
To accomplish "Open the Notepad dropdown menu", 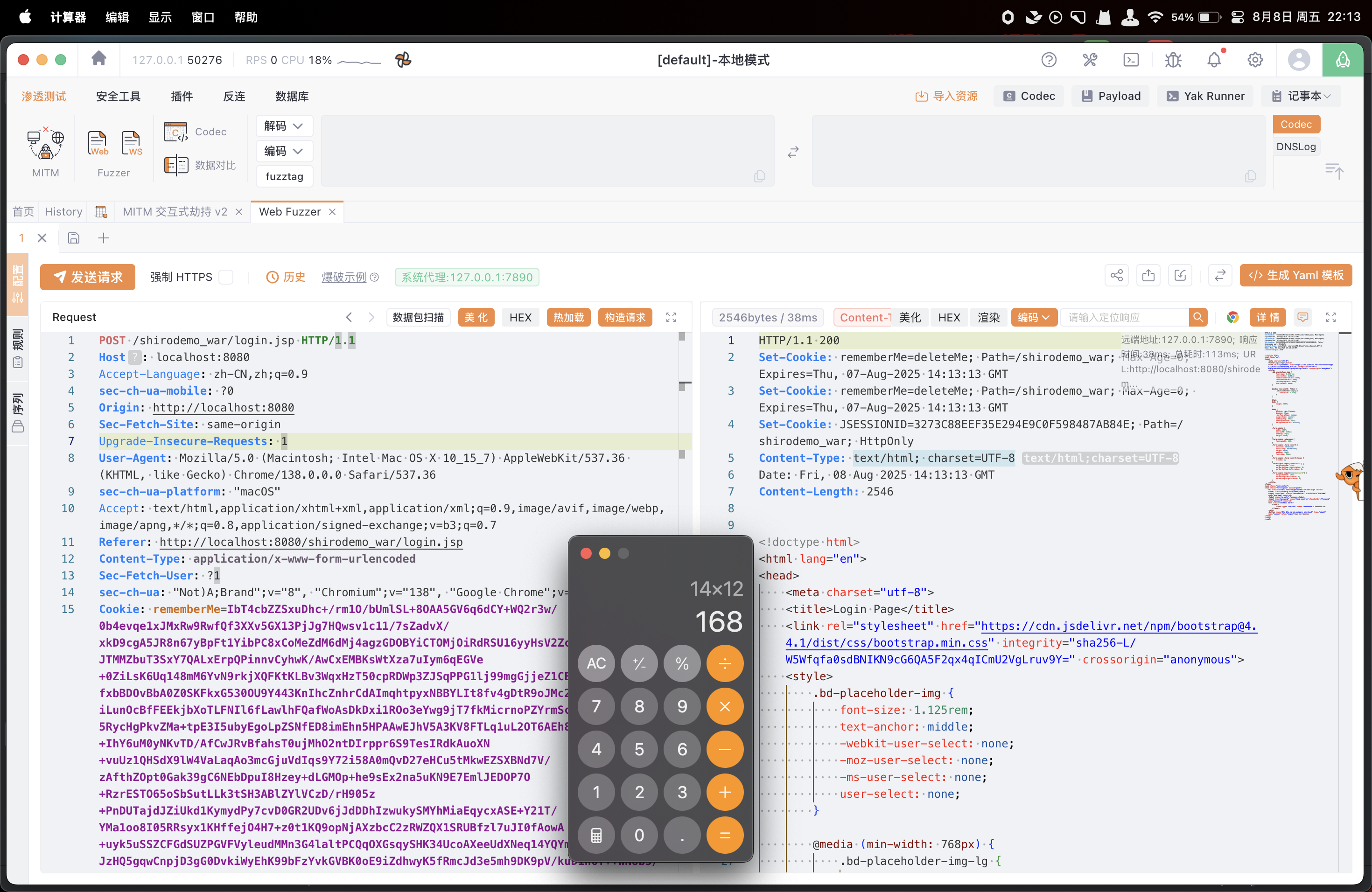I will tap(1302, 96).
